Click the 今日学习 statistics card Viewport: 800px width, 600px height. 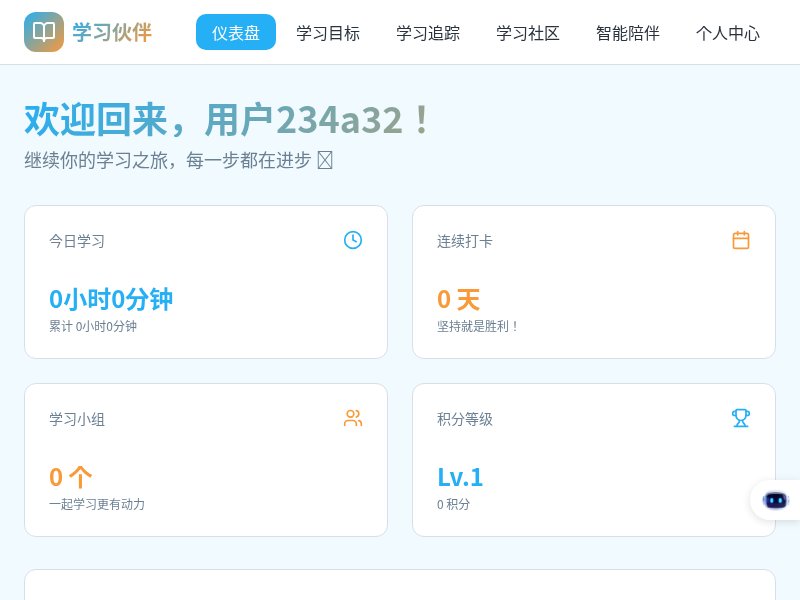coord(206,281)
